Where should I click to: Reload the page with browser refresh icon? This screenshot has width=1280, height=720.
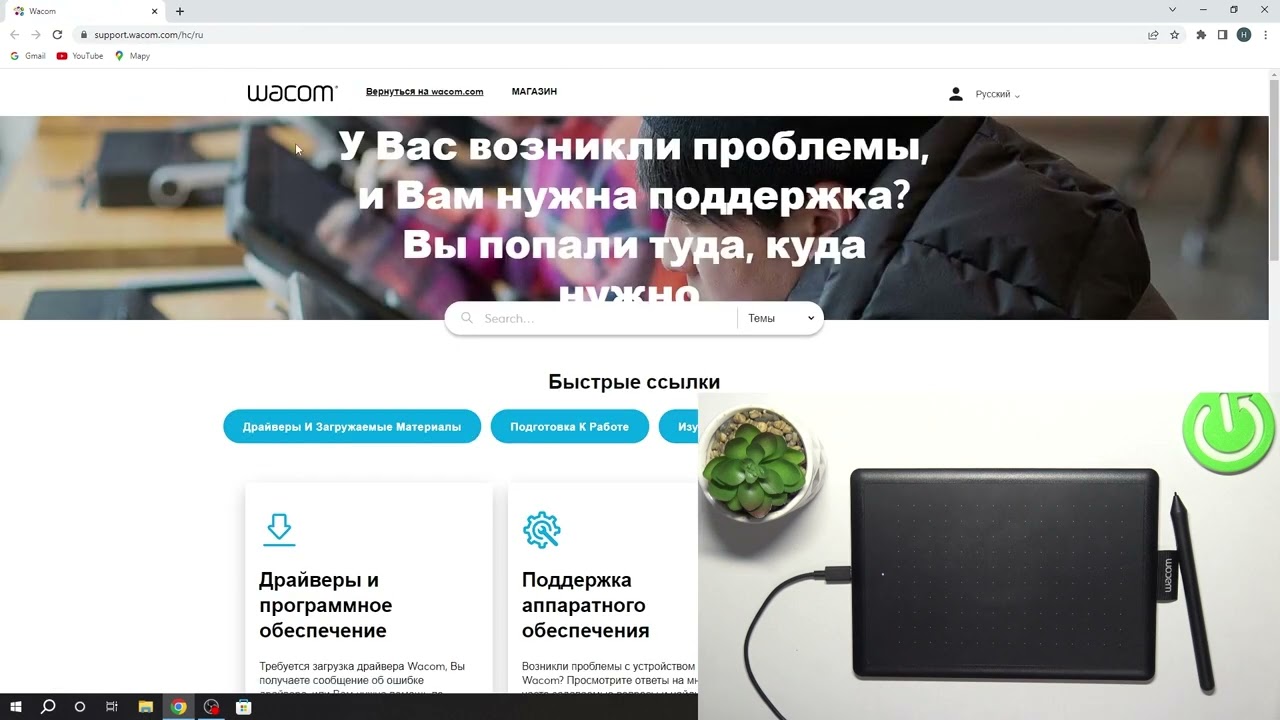57,34
